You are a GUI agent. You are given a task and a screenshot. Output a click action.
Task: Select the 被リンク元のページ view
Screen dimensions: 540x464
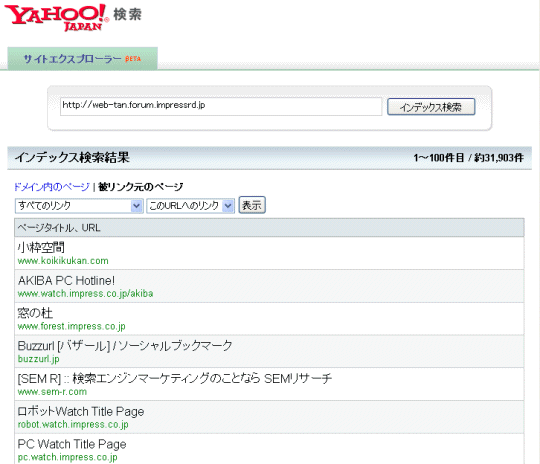point(141,187)
